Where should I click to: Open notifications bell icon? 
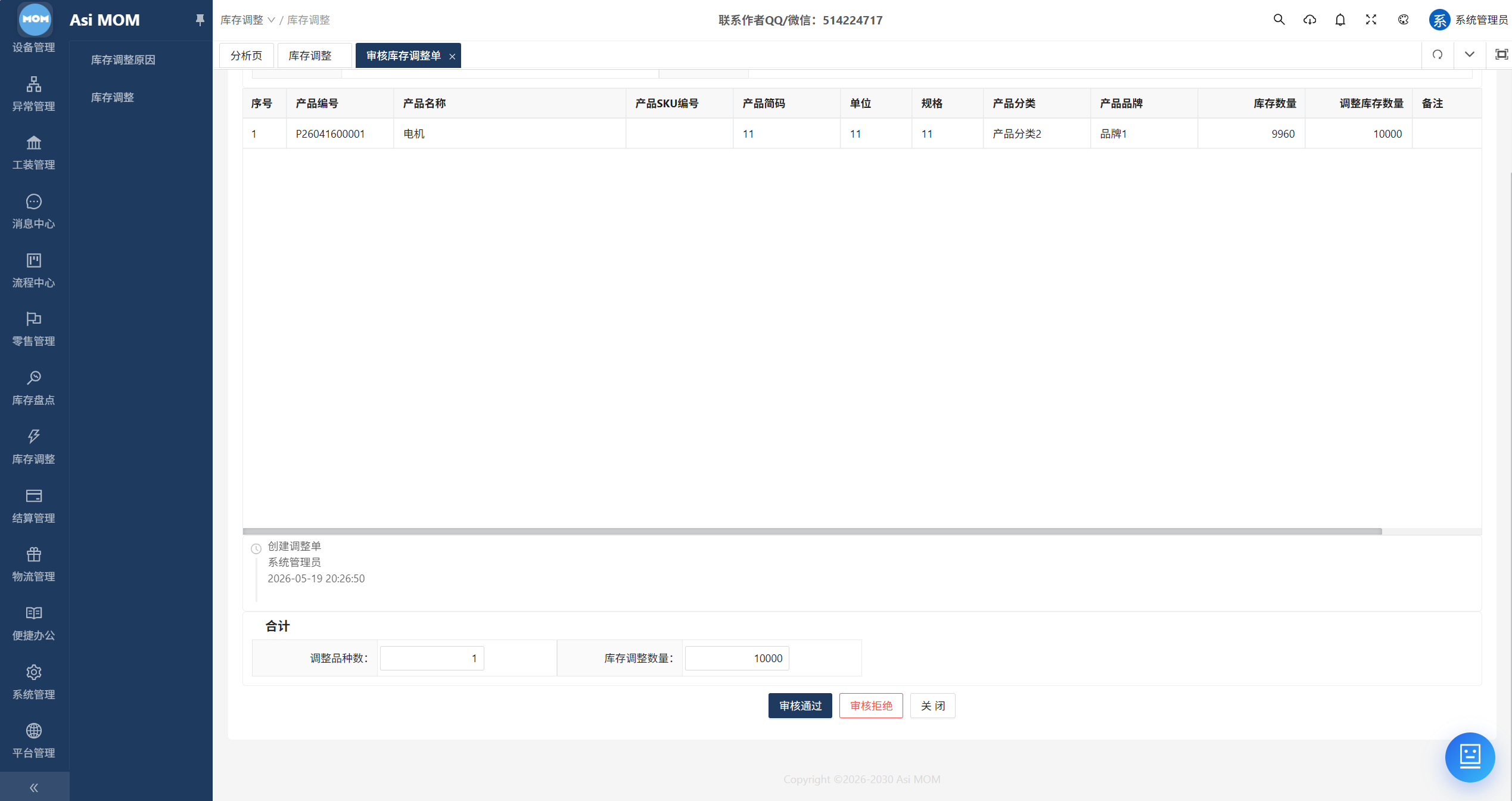(1340, 20)
